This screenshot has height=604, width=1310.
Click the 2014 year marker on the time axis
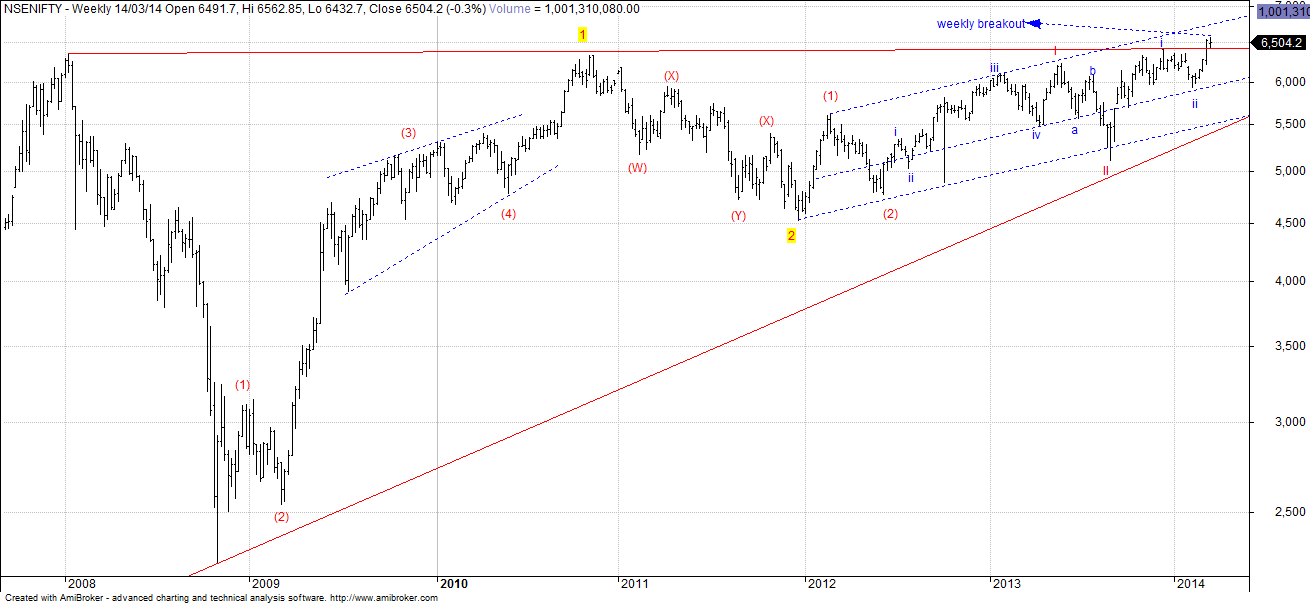[x=1191, y=584]
